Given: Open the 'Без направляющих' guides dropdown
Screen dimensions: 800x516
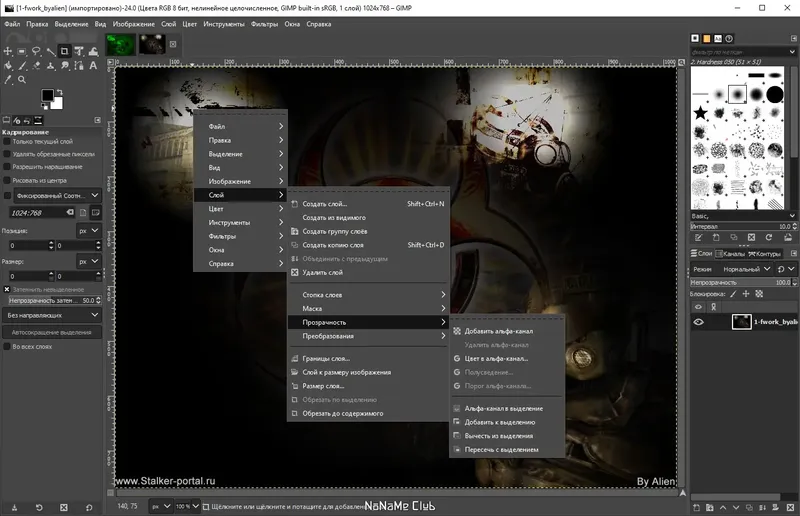Looking at the screenshot, I should click(x=52, y=315).
